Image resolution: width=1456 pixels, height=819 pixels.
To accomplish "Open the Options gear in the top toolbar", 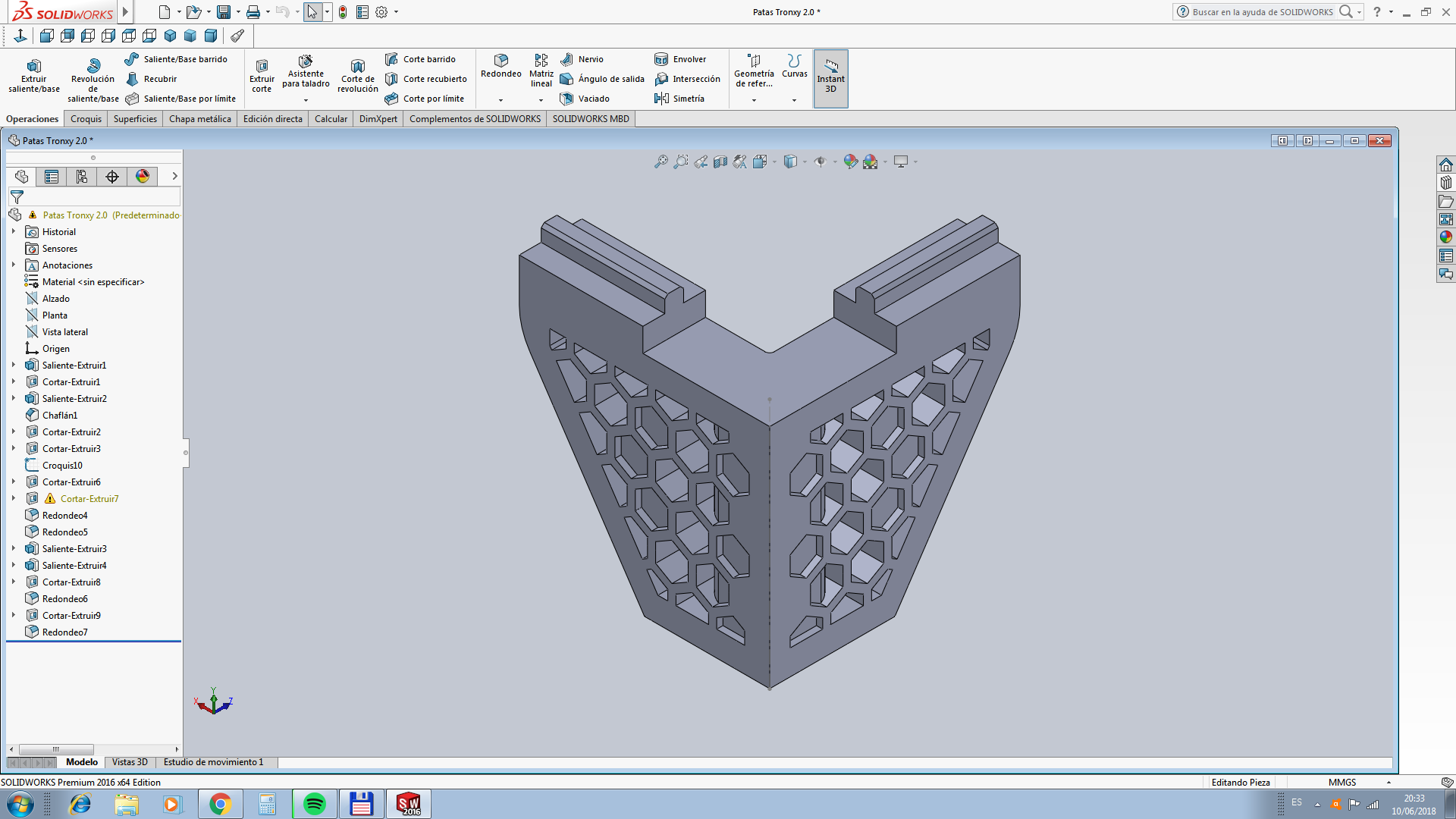I will click(x=381, y=12).
